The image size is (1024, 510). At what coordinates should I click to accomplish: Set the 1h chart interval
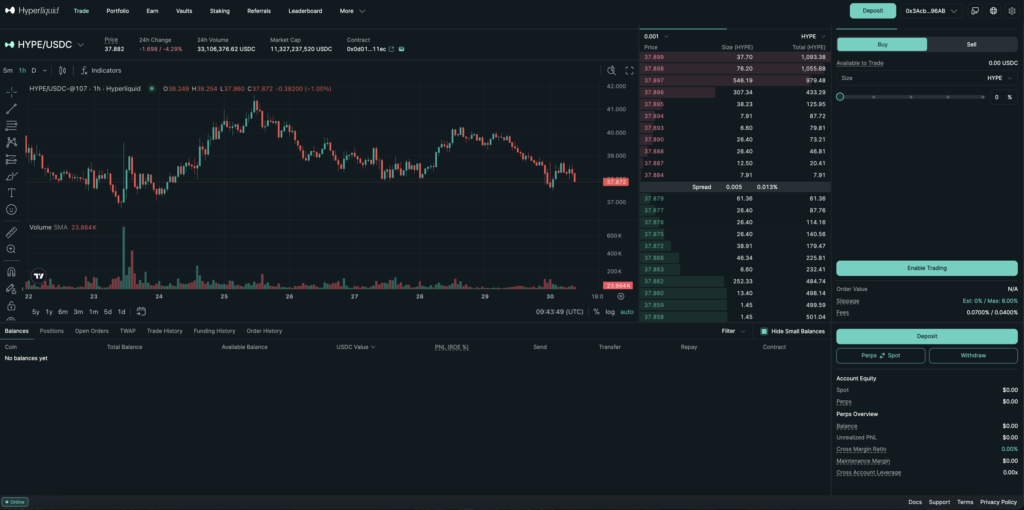point(22,71)
